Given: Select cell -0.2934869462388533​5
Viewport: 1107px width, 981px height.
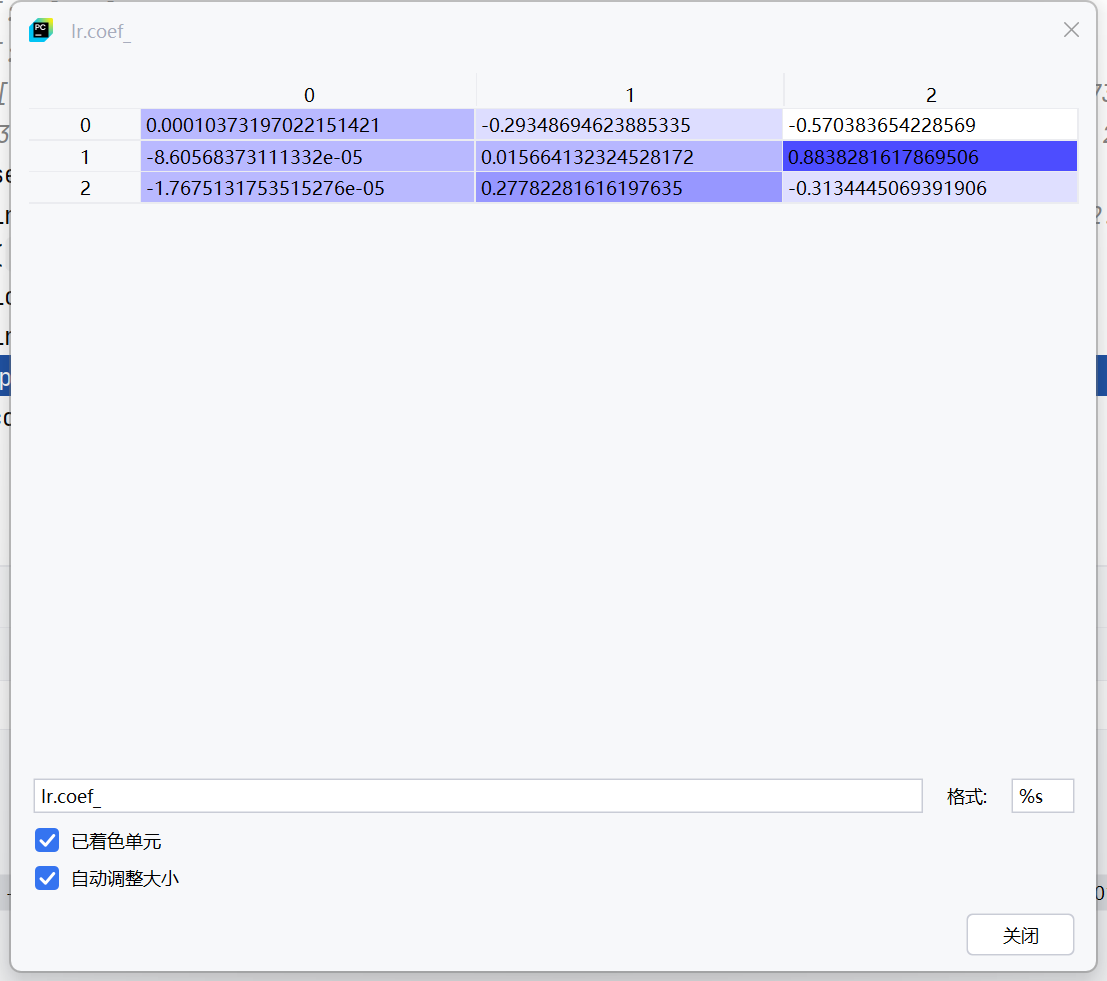Looking at the screenshot, I should 629,125.
